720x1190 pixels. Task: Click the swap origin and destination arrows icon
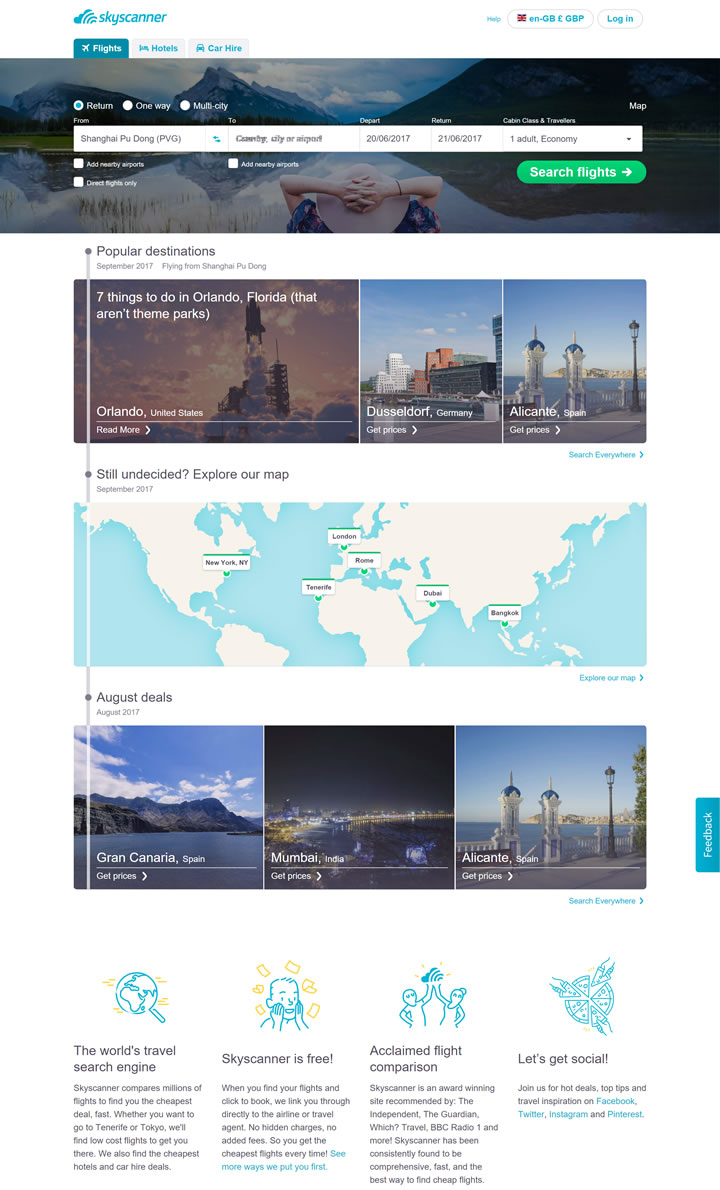tap(216, 139)
